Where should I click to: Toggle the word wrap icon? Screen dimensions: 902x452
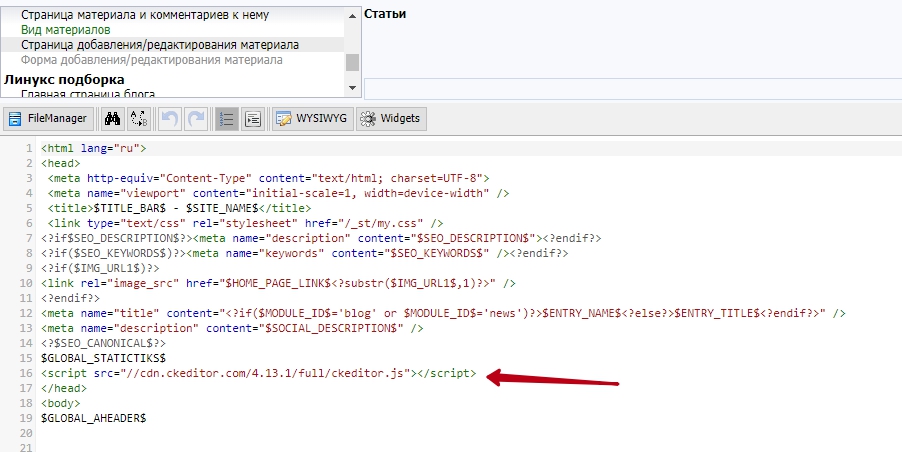253,119
